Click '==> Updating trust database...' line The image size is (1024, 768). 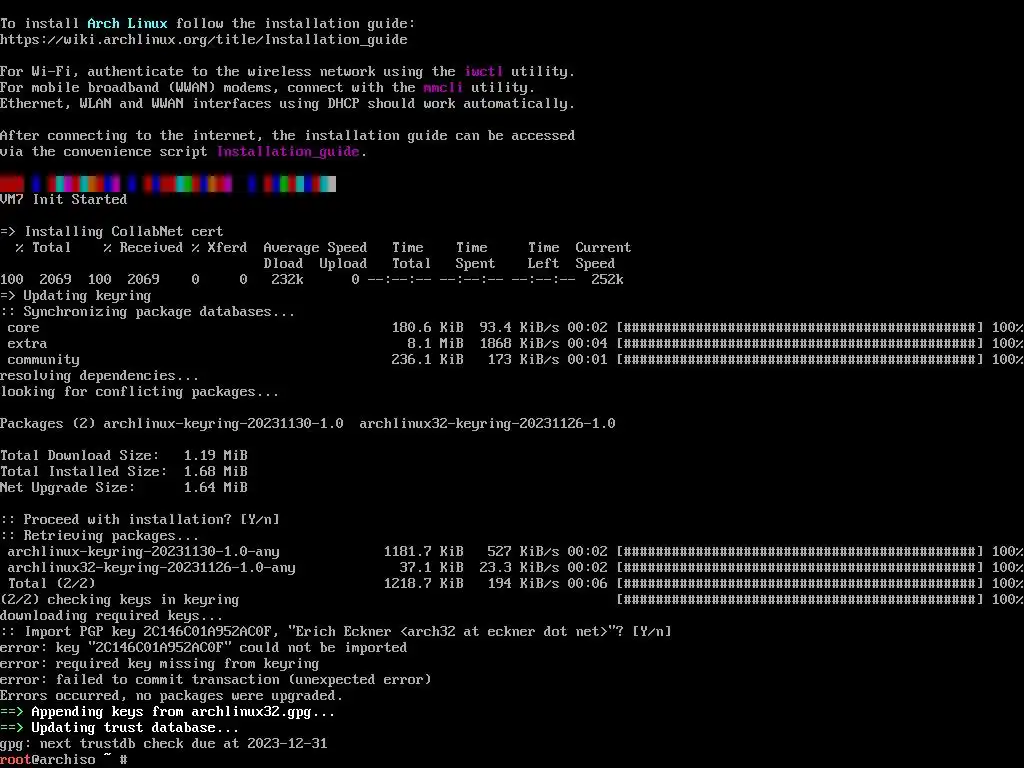point(120,728)
